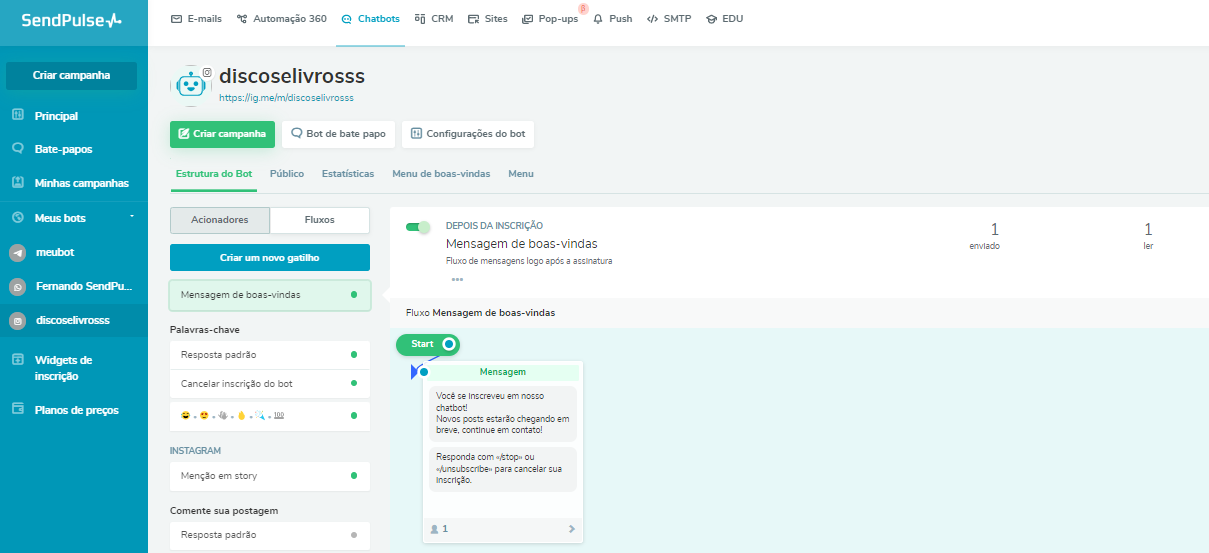
Task: Select Cancelar inscrição do bot trigger
Action: click(x=270, y=384)
